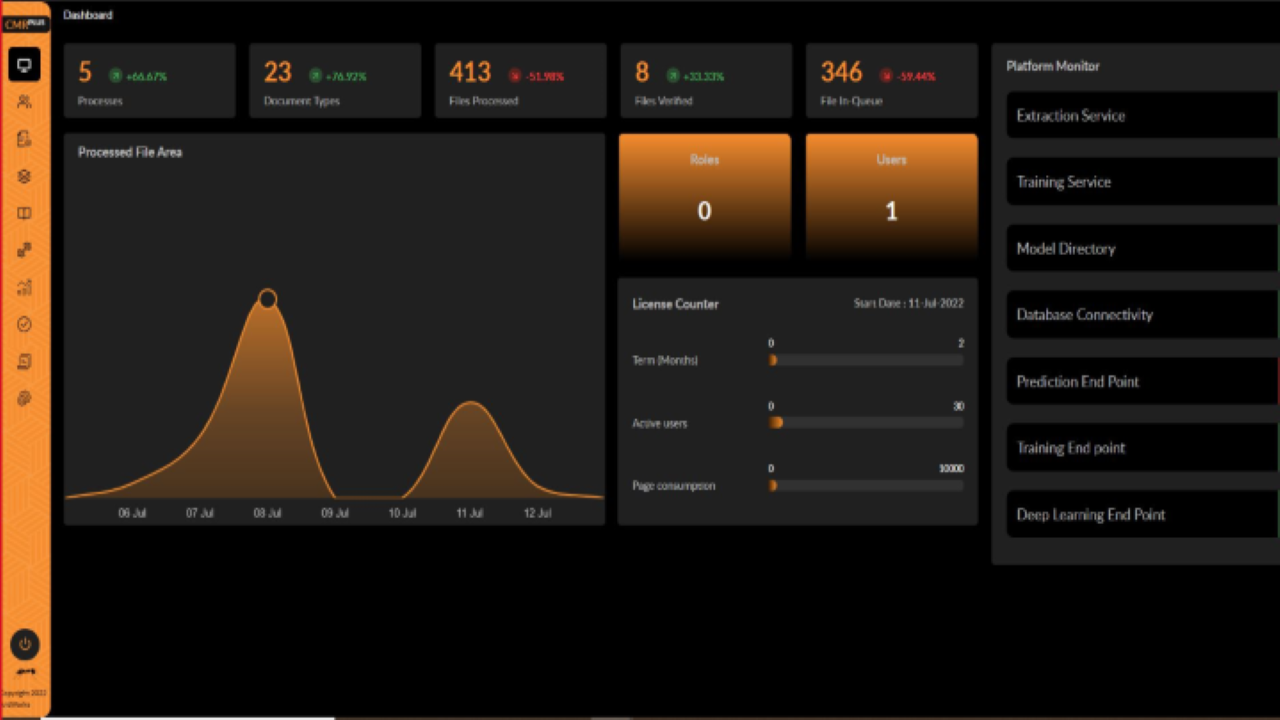
Task: Open the bar chart analytics icon
Action: pyautogui.click(x=25, y=287)
